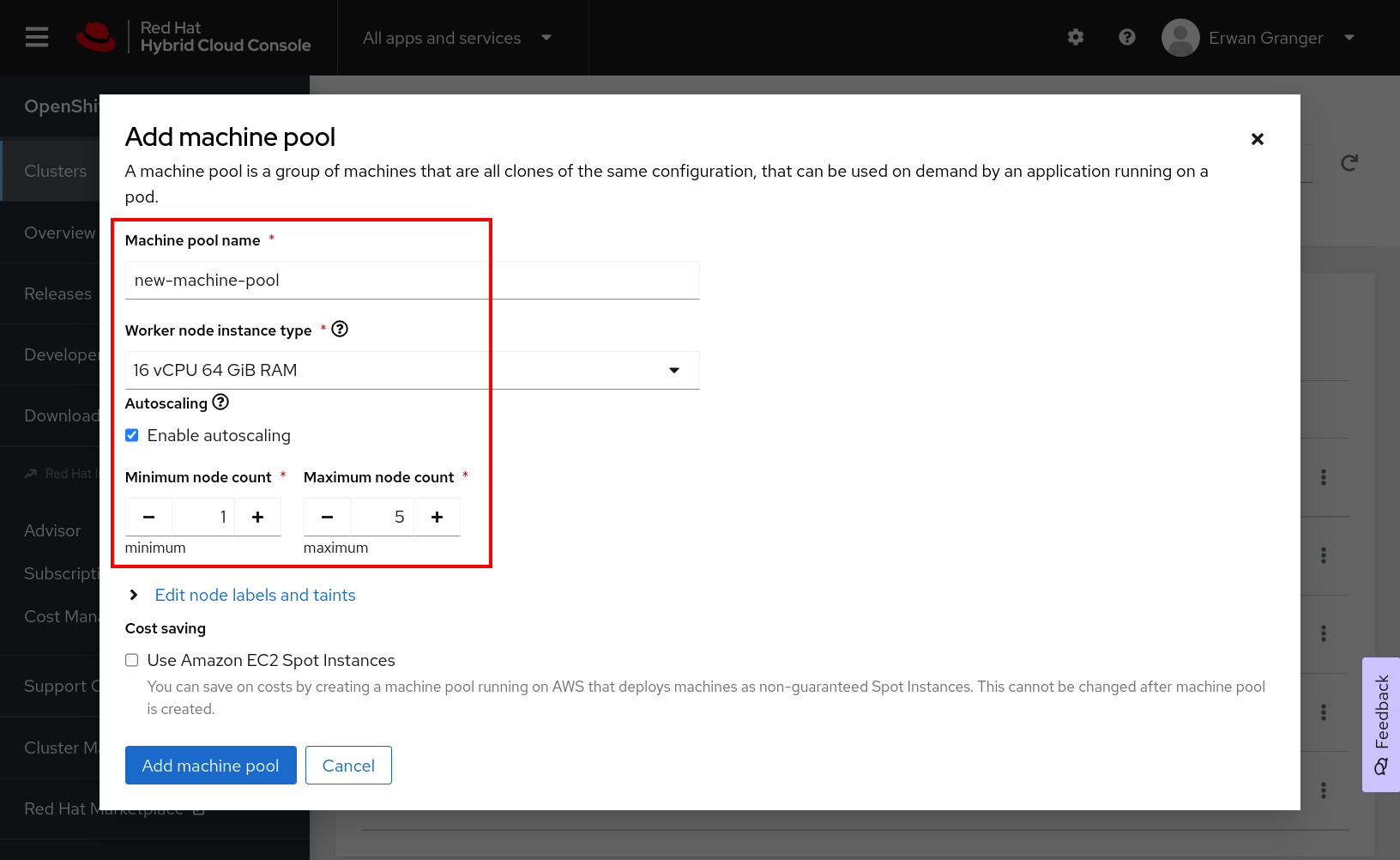Disable the Enable autoscaling checkbox
The height and width of the screenshot is (860, 1400).
[x=131, y=435]
